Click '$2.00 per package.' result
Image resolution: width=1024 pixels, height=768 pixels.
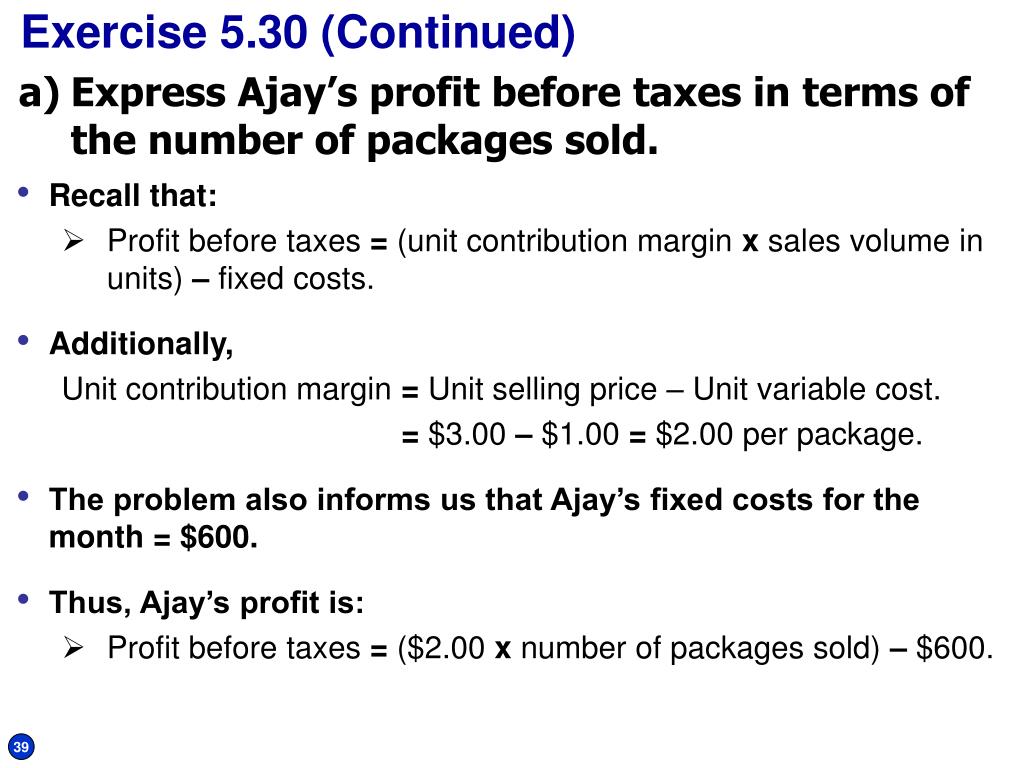click(x=789, y=434)
